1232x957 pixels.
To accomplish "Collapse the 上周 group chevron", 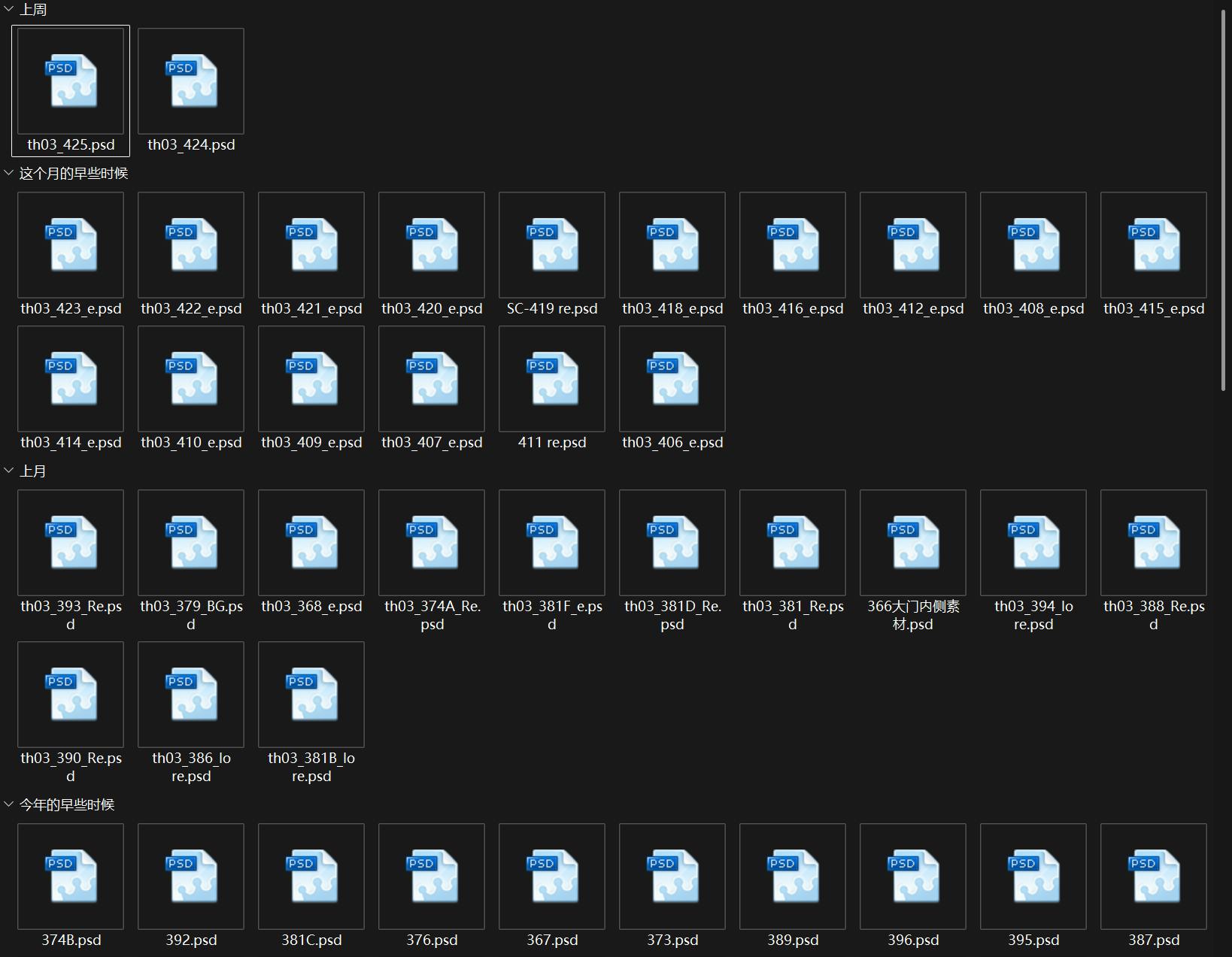I will tap(9, 10).
